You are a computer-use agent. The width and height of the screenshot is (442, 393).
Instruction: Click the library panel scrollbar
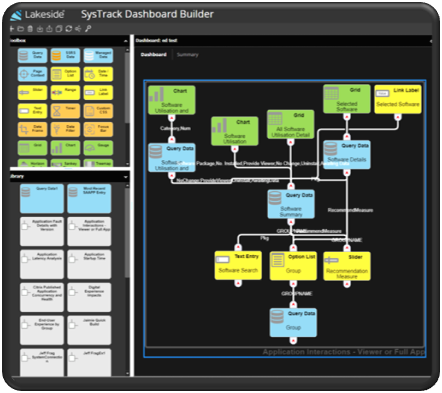pos(127,232)
